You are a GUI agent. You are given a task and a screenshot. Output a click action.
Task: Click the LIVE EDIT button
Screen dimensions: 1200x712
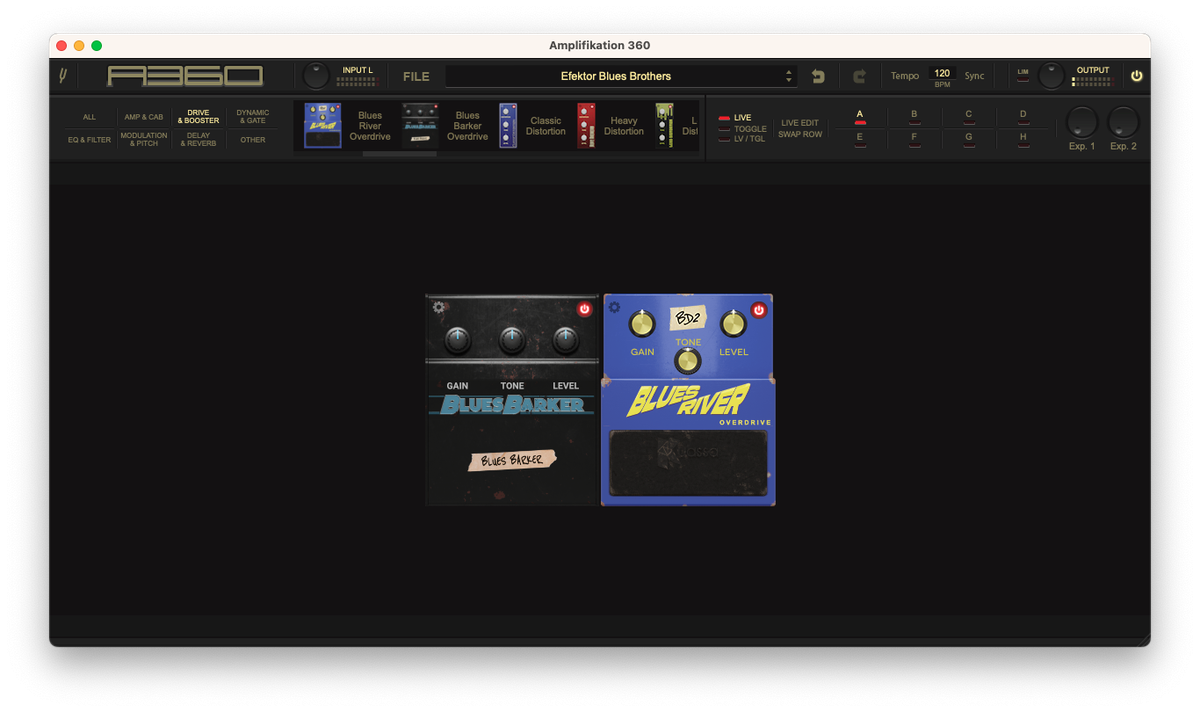799,123
